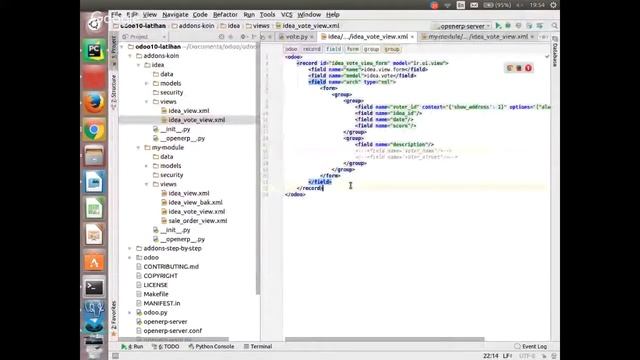
Task: Close the vote.py editor tab
Action: point(312,37)
